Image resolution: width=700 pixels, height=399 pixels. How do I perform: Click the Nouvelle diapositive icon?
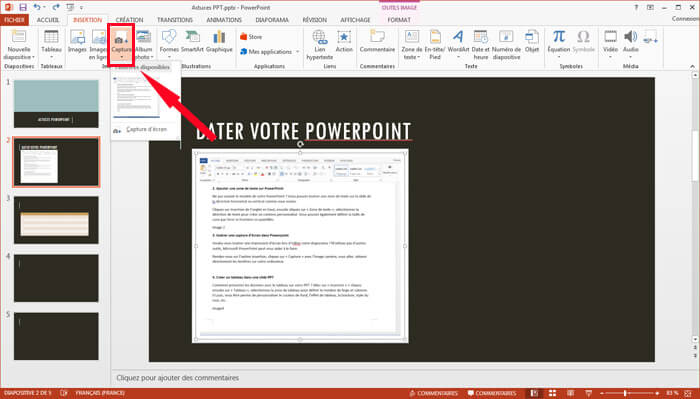coord(19,37)
